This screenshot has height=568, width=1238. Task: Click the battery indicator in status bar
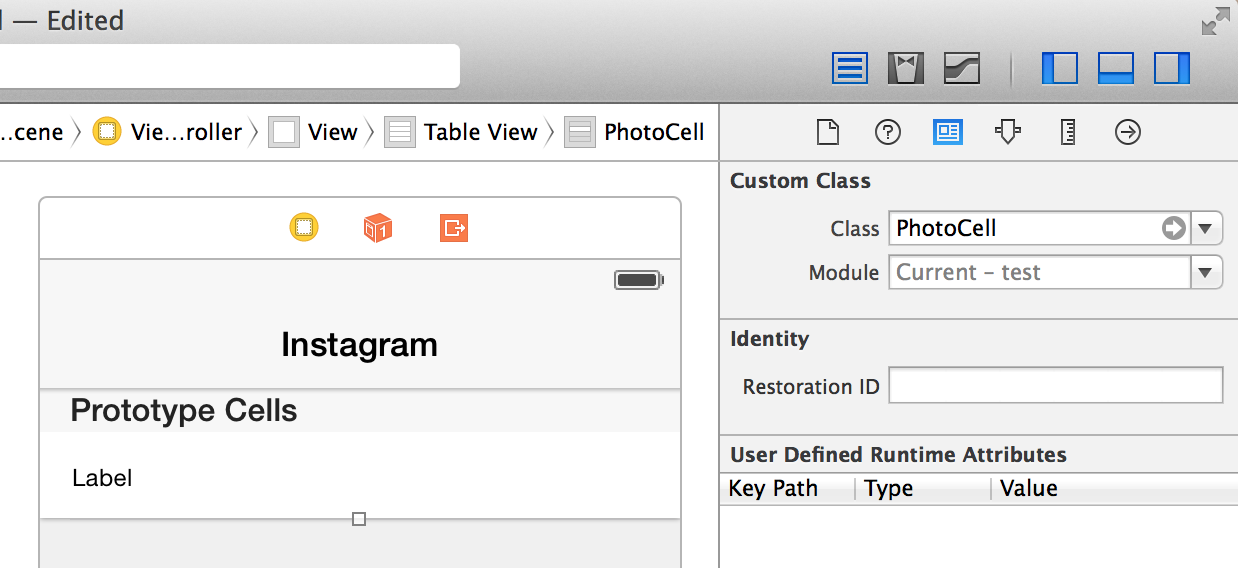click(x=639, y=280)
